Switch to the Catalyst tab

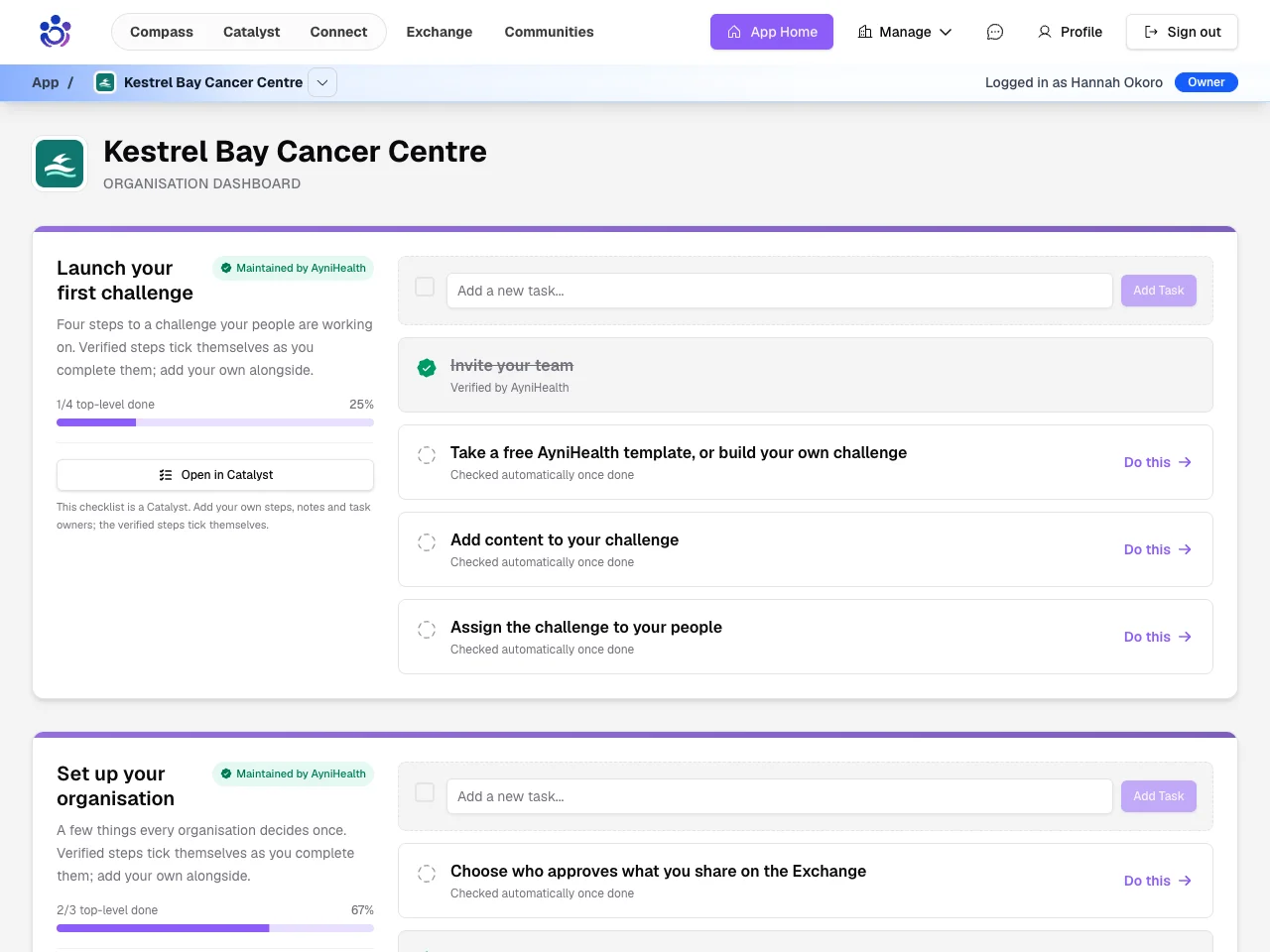click(x=251, y=32)
